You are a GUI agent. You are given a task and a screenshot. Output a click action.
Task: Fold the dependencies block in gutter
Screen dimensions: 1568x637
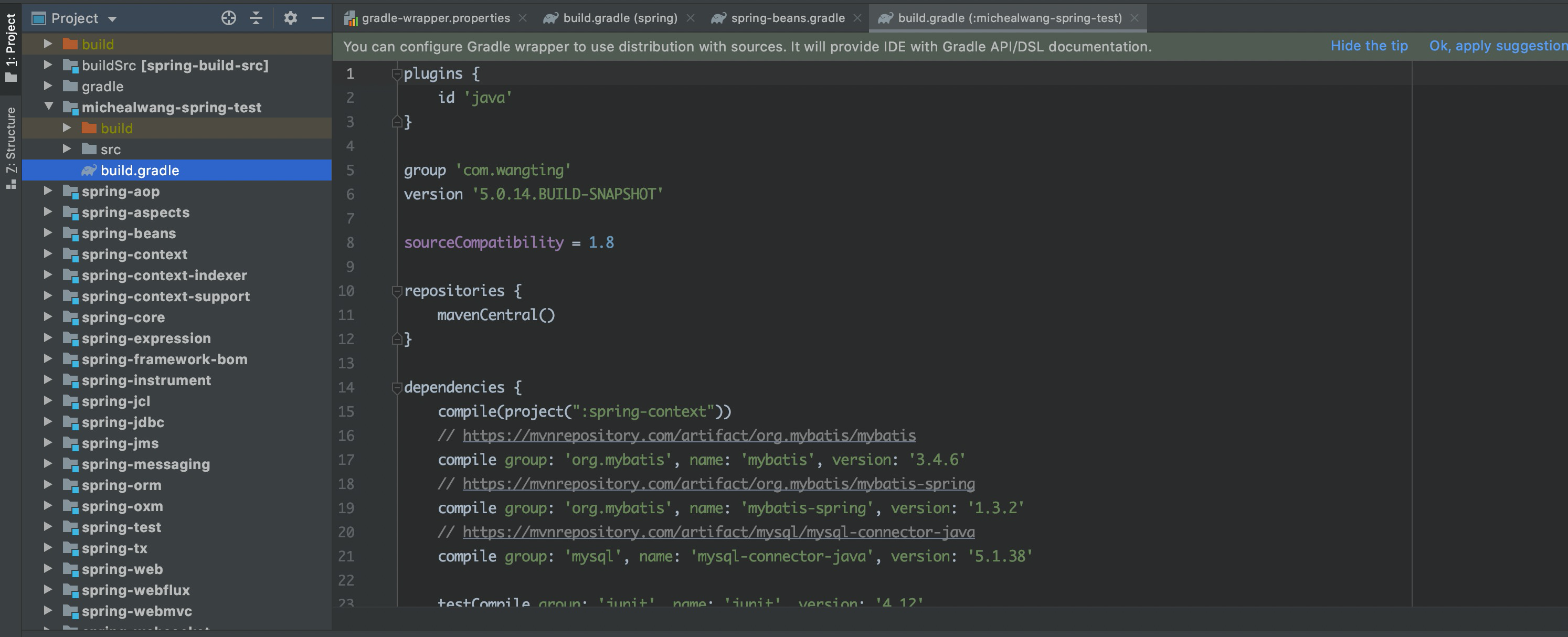(397, 388)
